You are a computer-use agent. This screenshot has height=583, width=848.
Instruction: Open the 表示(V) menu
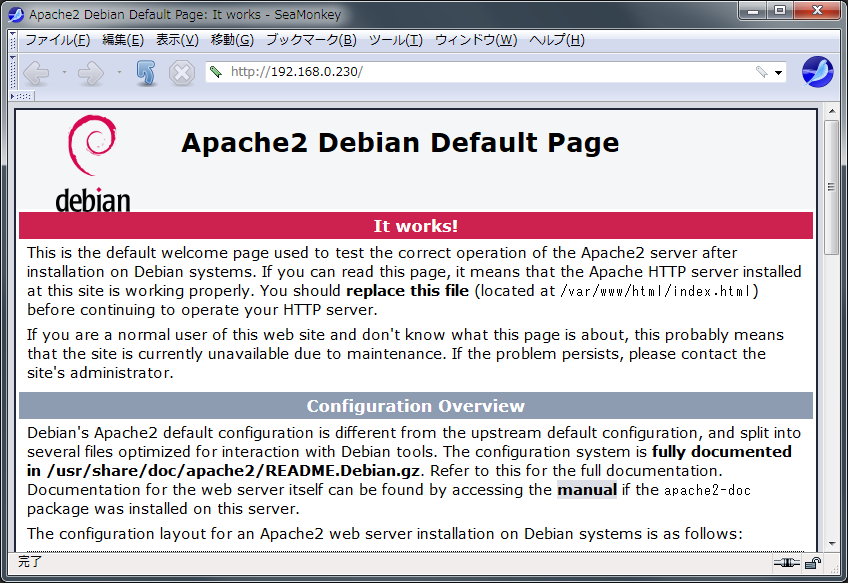pos(177,40)
